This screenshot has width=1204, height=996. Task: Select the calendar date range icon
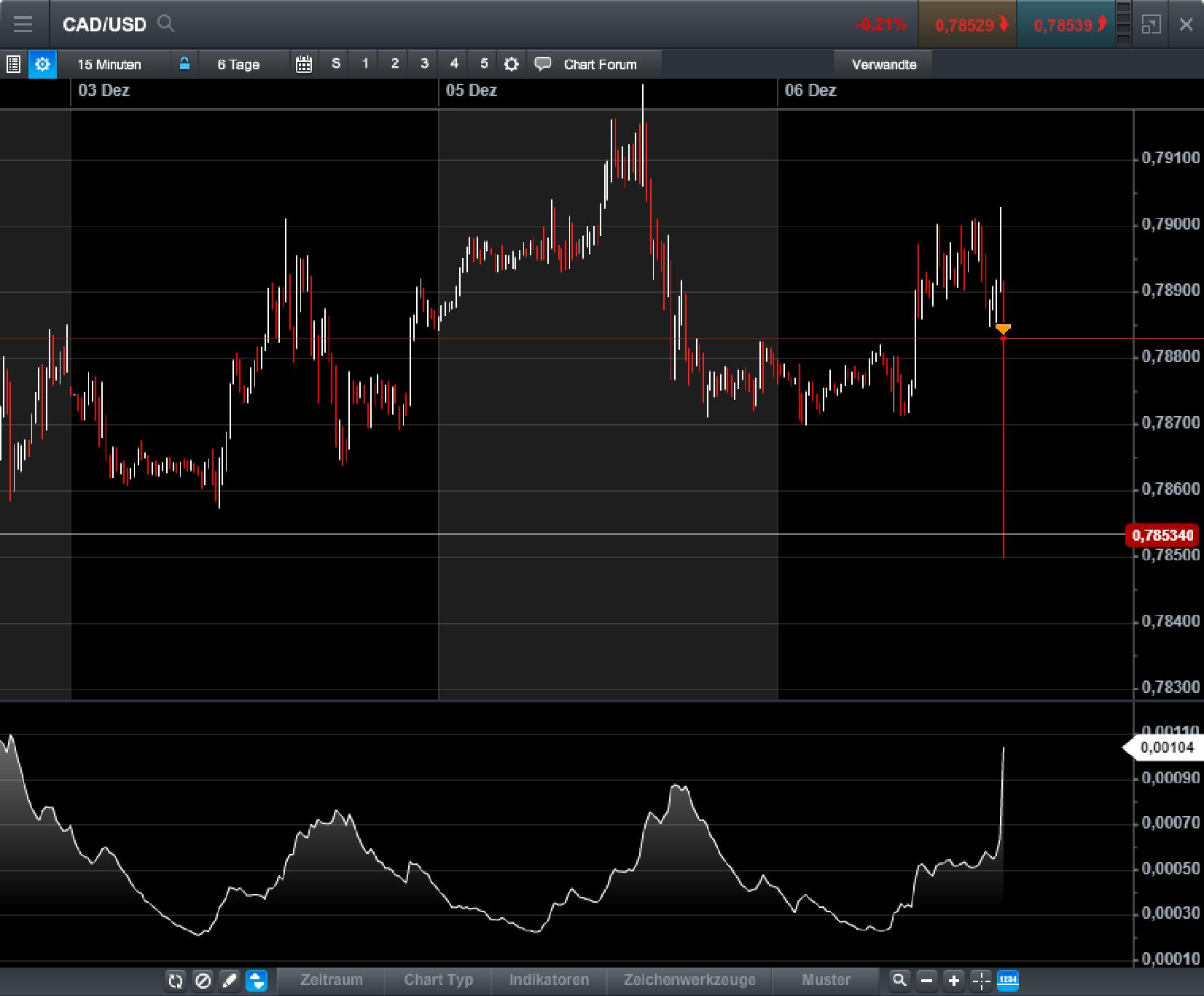[304, 64]
